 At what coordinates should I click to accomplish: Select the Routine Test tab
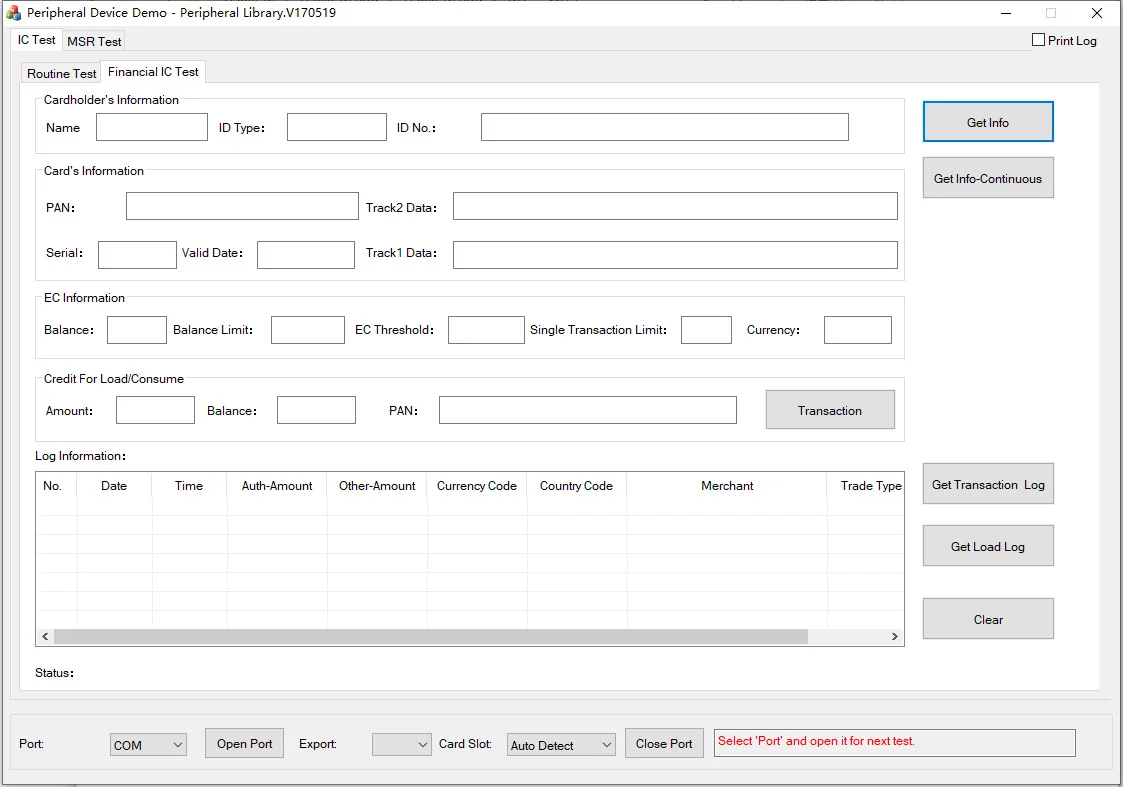61,74
